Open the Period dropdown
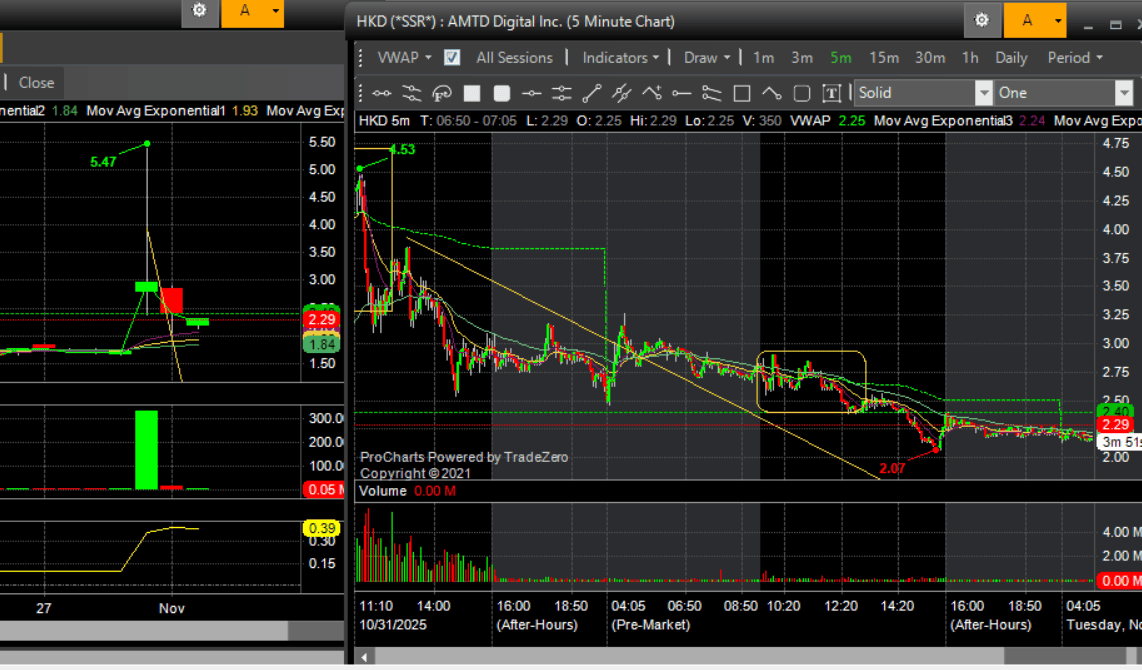 tap(1075, 58)
